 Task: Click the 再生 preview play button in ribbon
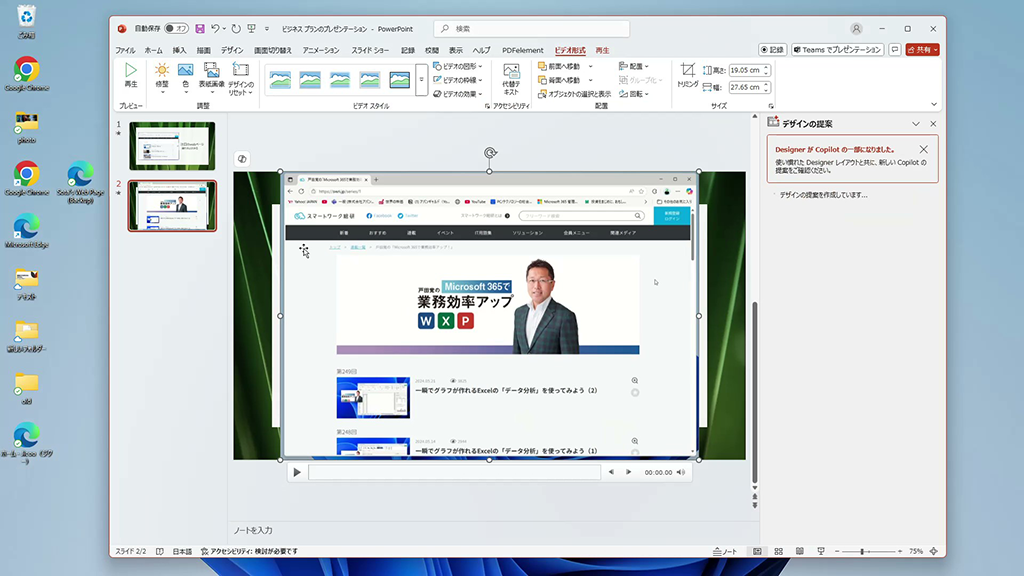point(131,76)
